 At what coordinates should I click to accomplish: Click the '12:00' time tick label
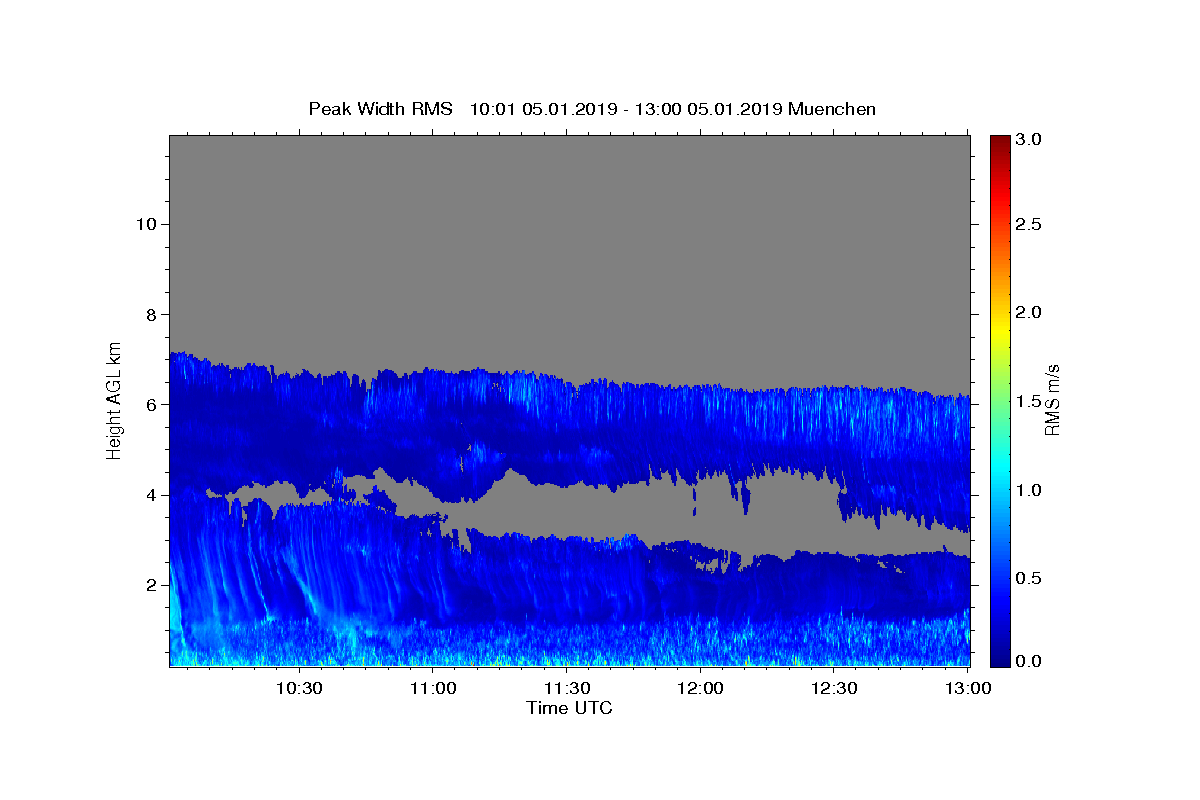pos(700,689)
